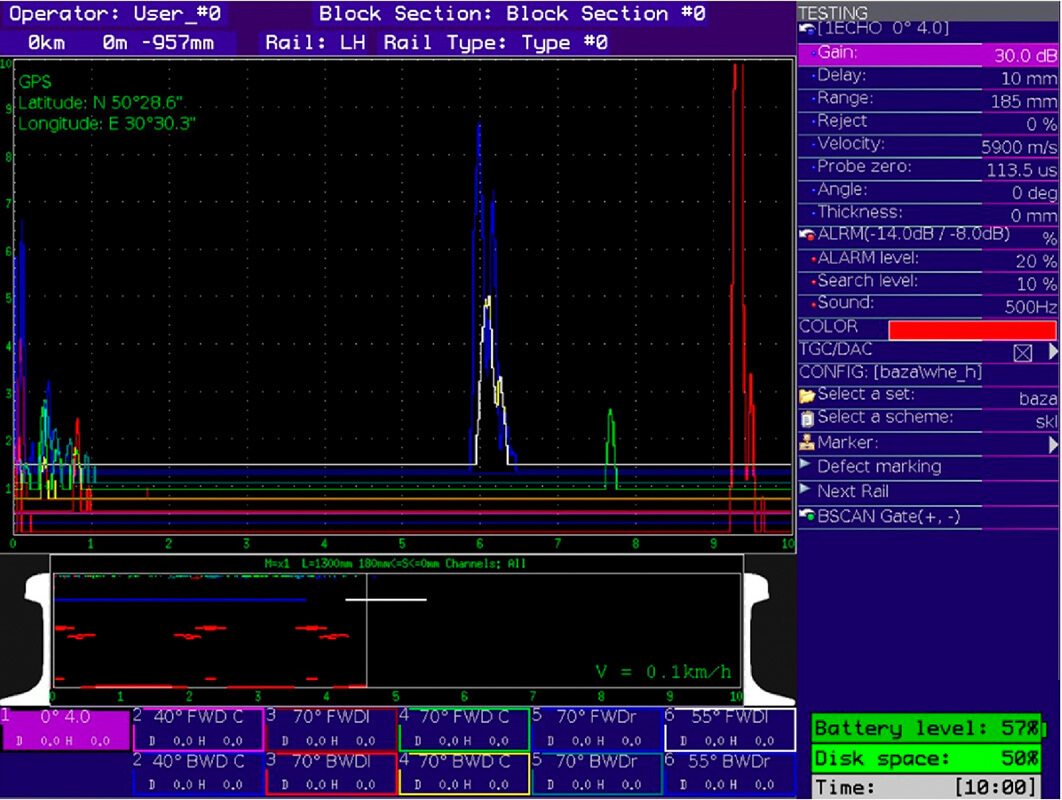Select channel 1 0° 4.0
Image resolution: width=1062 pixels, height=800 pixels.
[x=66, y=730]
